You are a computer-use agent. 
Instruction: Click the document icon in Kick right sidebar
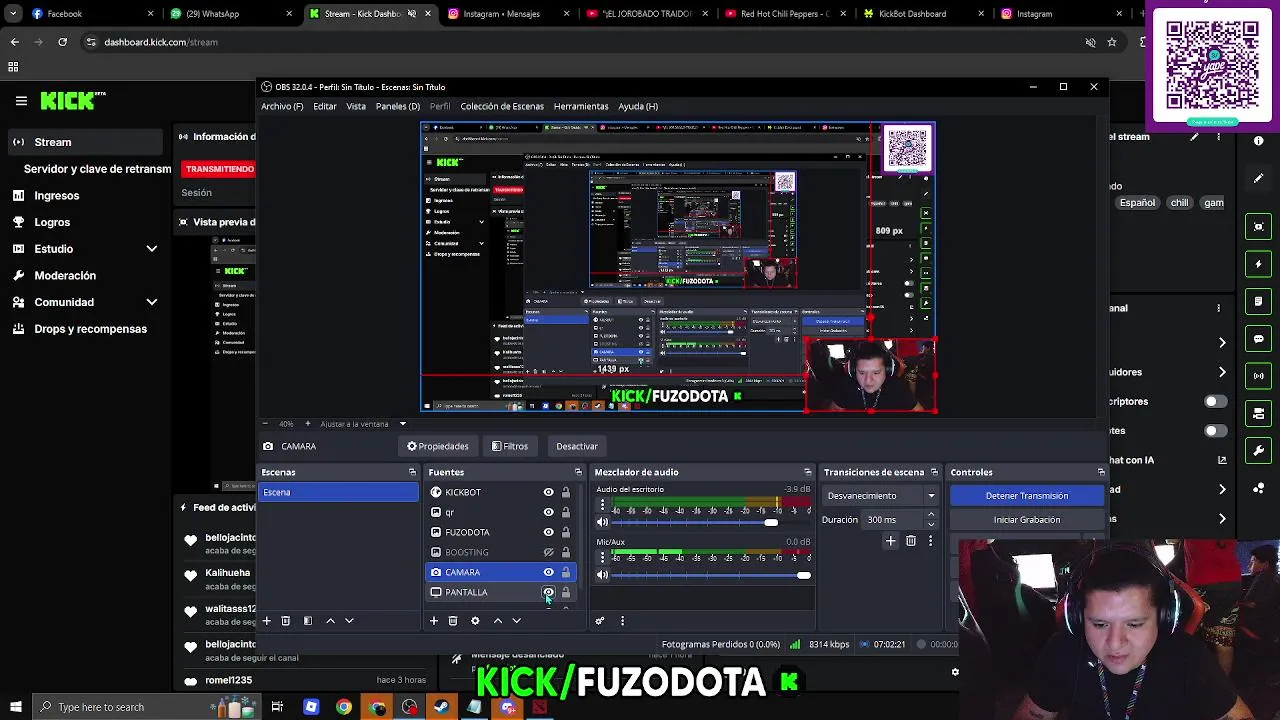tap(1259, 301)
